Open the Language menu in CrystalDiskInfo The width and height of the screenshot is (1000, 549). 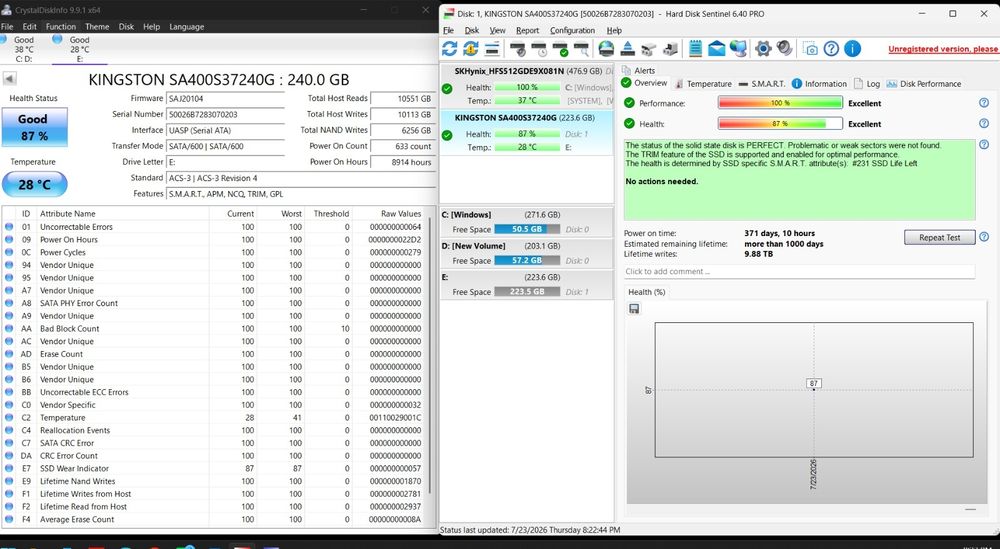click(x=187, y=27)
